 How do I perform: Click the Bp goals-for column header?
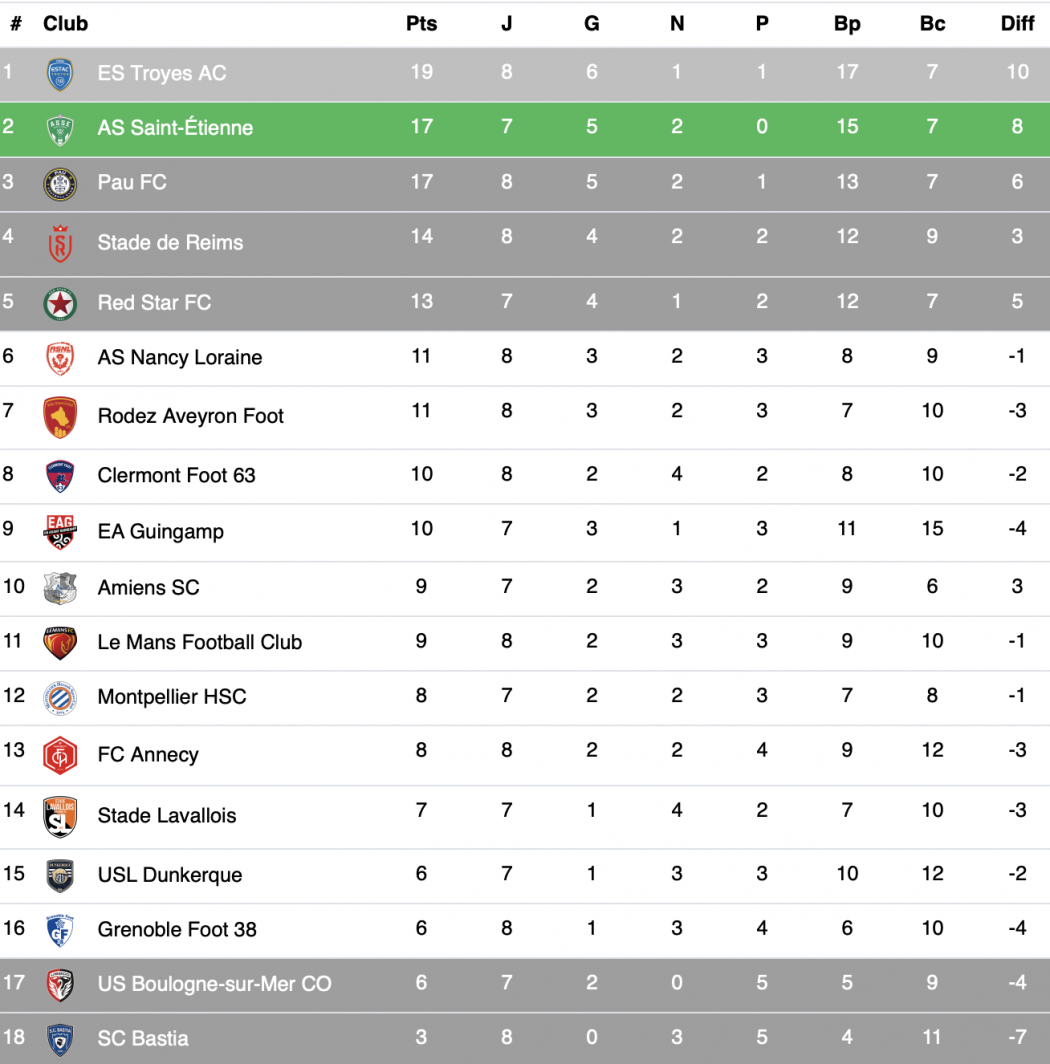click(847, 24)
